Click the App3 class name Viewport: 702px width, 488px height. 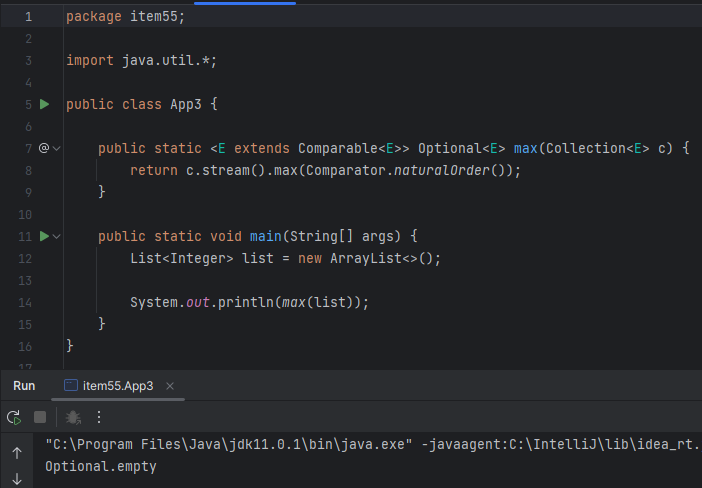[x=186, y=104]
